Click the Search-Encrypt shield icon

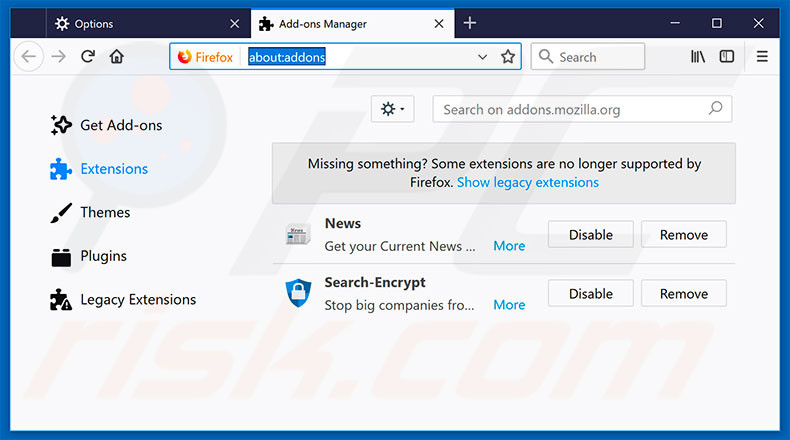pyautogui.click(x=298, y=293)
